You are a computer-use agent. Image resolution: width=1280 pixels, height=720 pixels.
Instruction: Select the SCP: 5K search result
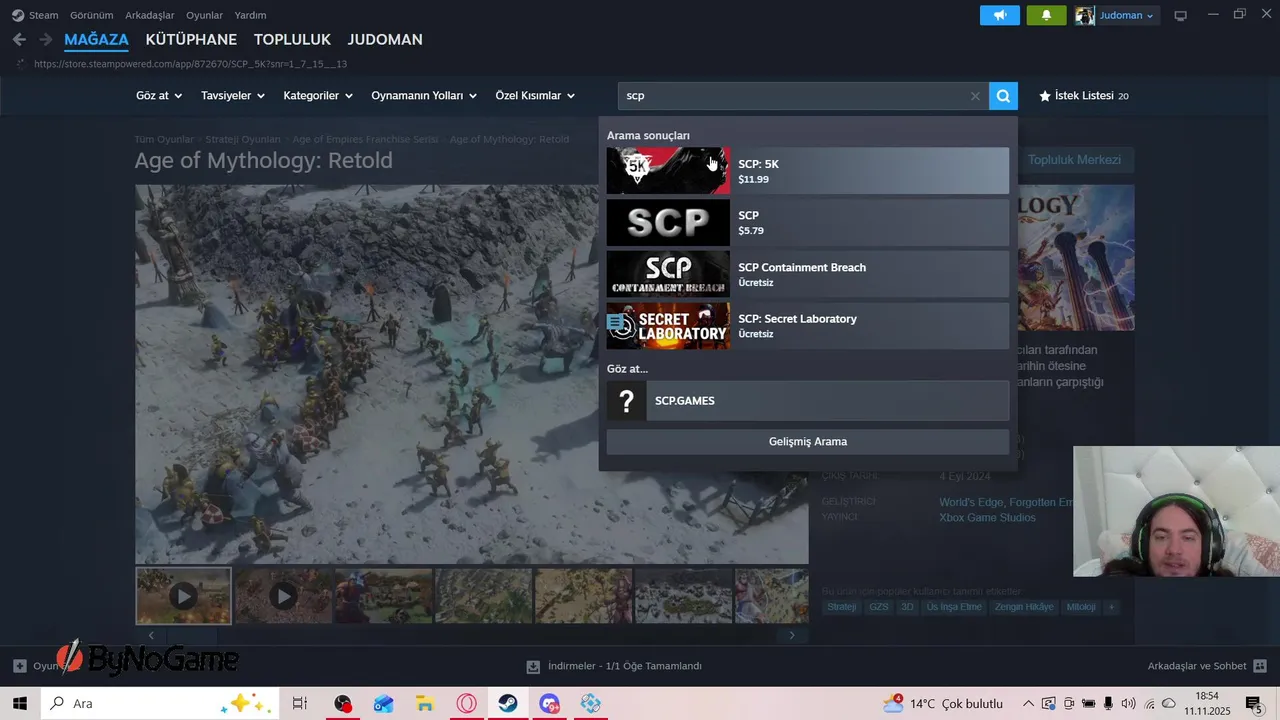tap(808, 171)
